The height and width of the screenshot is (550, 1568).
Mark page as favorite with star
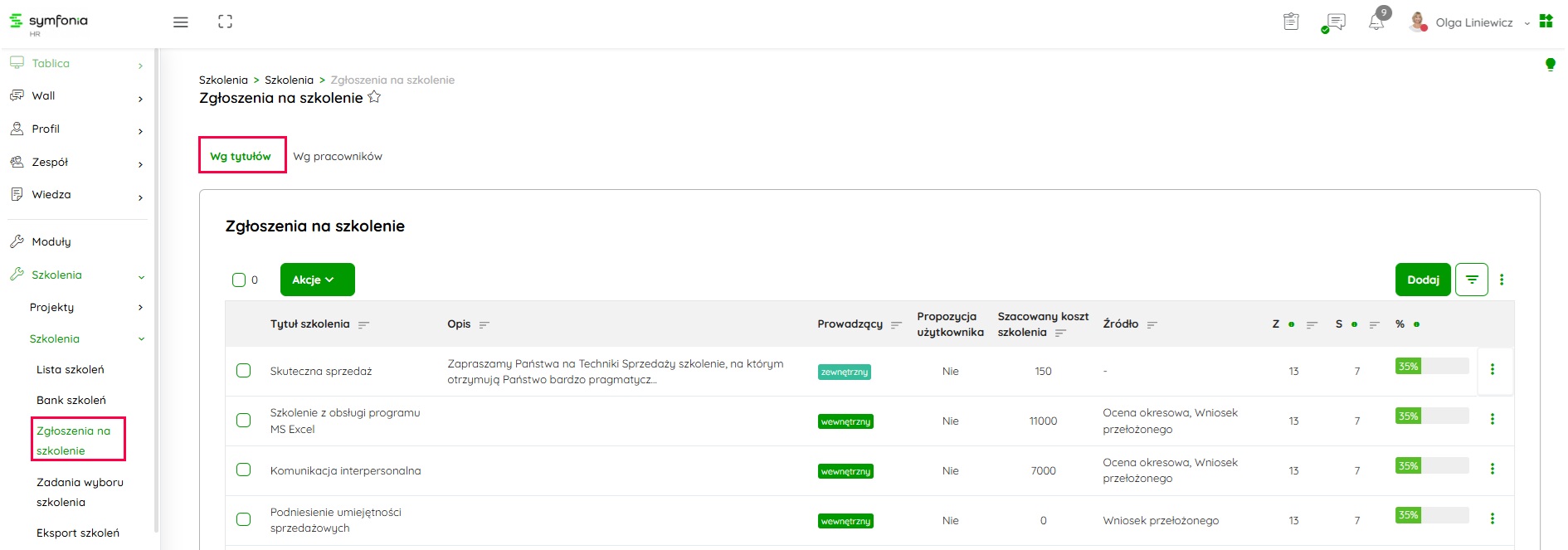click(374, 97)
